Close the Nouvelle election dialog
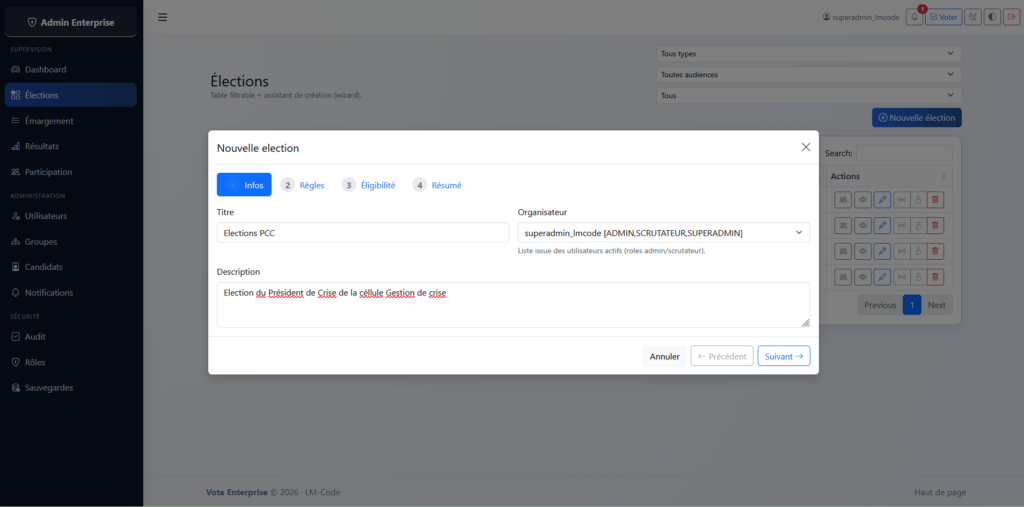1024x507 pixels. (x=806, y=147)
